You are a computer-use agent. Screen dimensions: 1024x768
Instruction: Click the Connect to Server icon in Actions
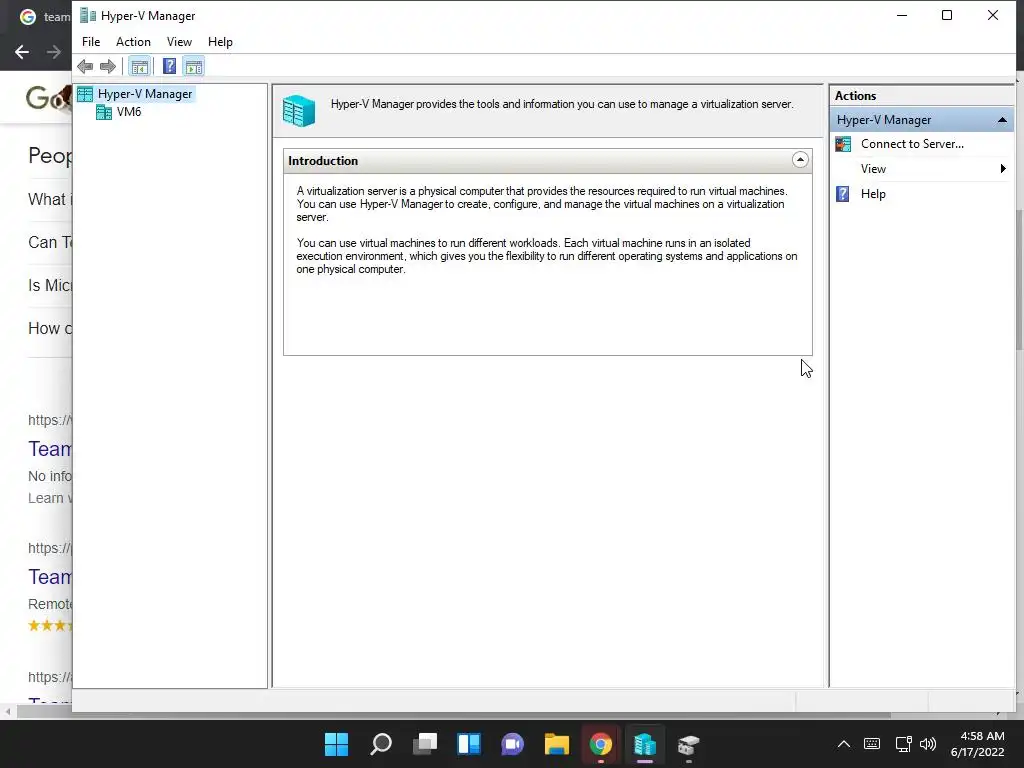[x=843, y=144]
